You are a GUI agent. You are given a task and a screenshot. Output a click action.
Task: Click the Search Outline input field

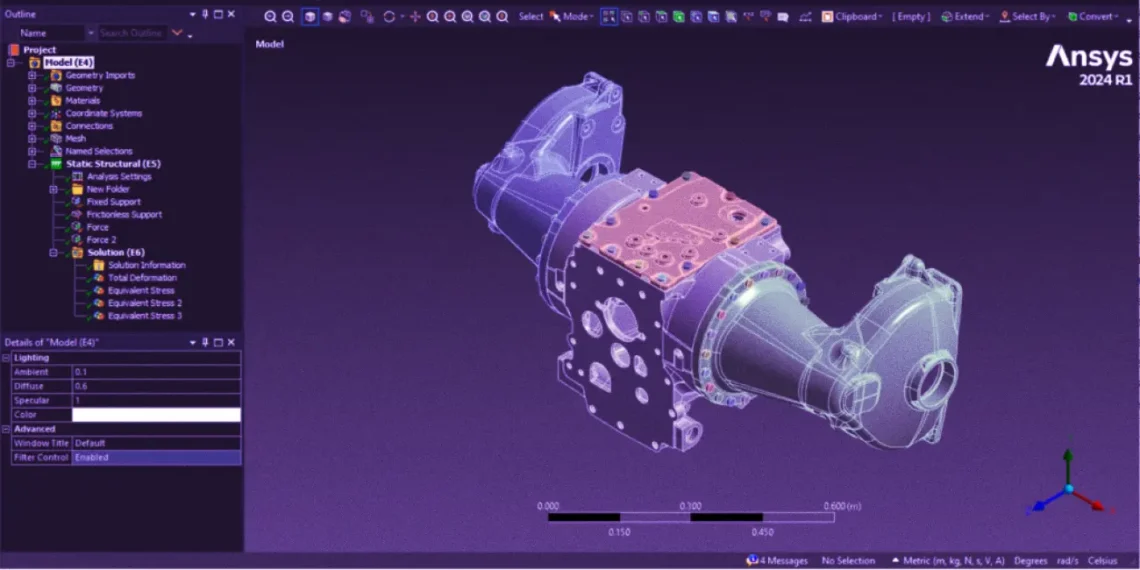(x=132, y=33)
